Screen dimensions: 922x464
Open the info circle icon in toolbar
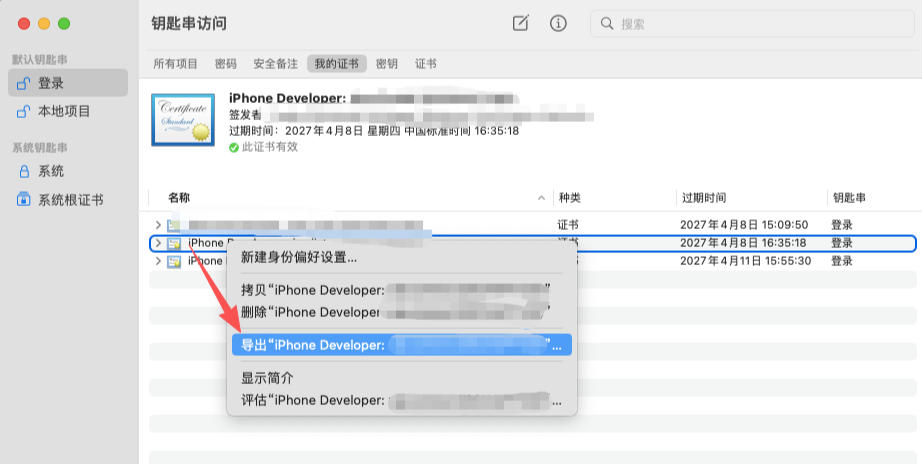558,23
